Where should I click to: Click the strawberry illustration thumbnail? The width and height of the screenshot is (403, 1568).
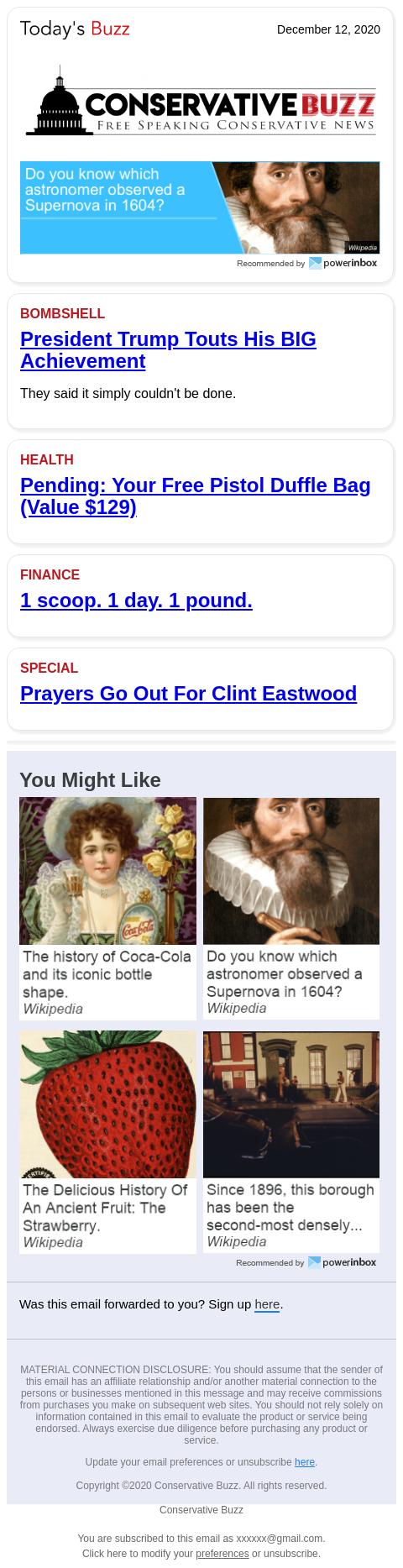[107, 1104]
